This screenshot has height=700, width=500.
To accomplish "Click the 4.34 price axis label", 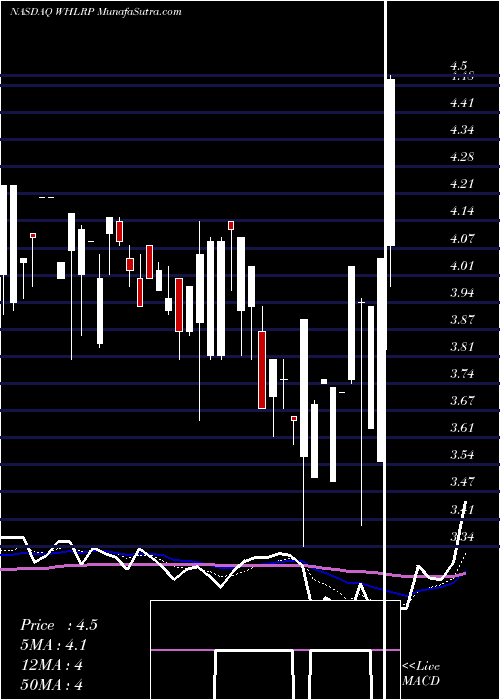I will (x=462, y=130).
